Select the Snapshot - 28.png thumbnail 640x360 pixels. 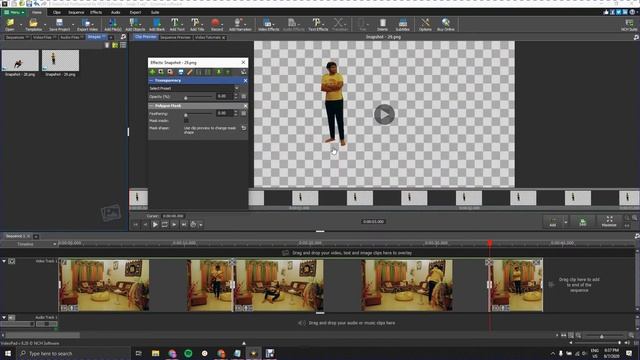click(20, 61)
